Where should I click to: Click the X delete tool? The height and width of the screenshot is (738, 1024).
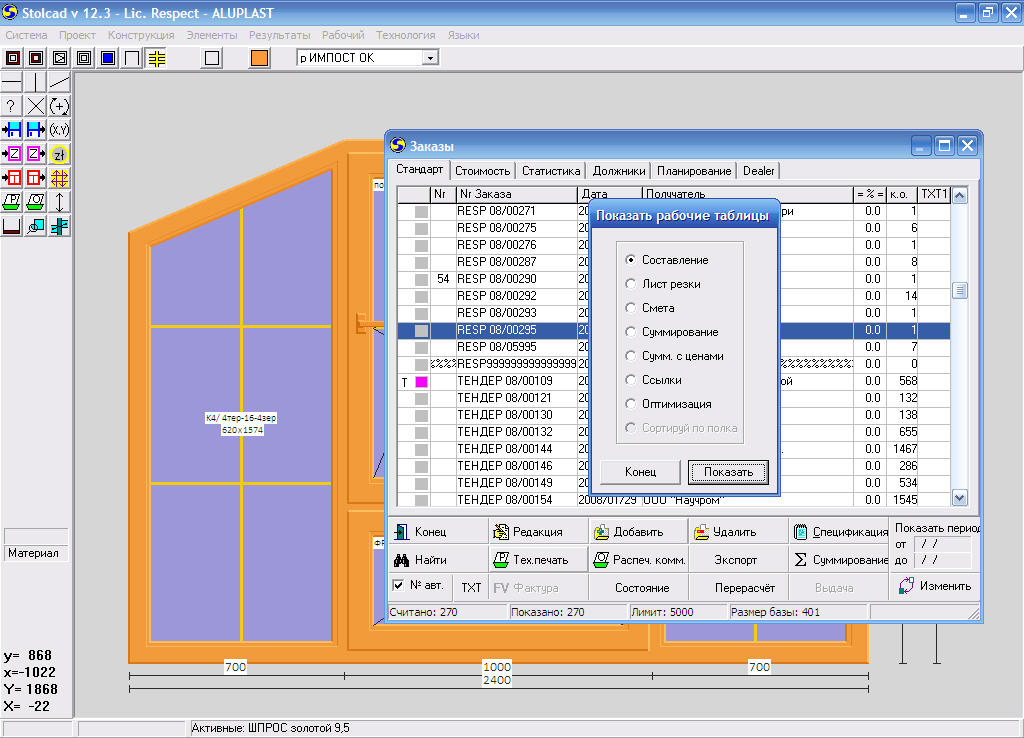[35, 106]
